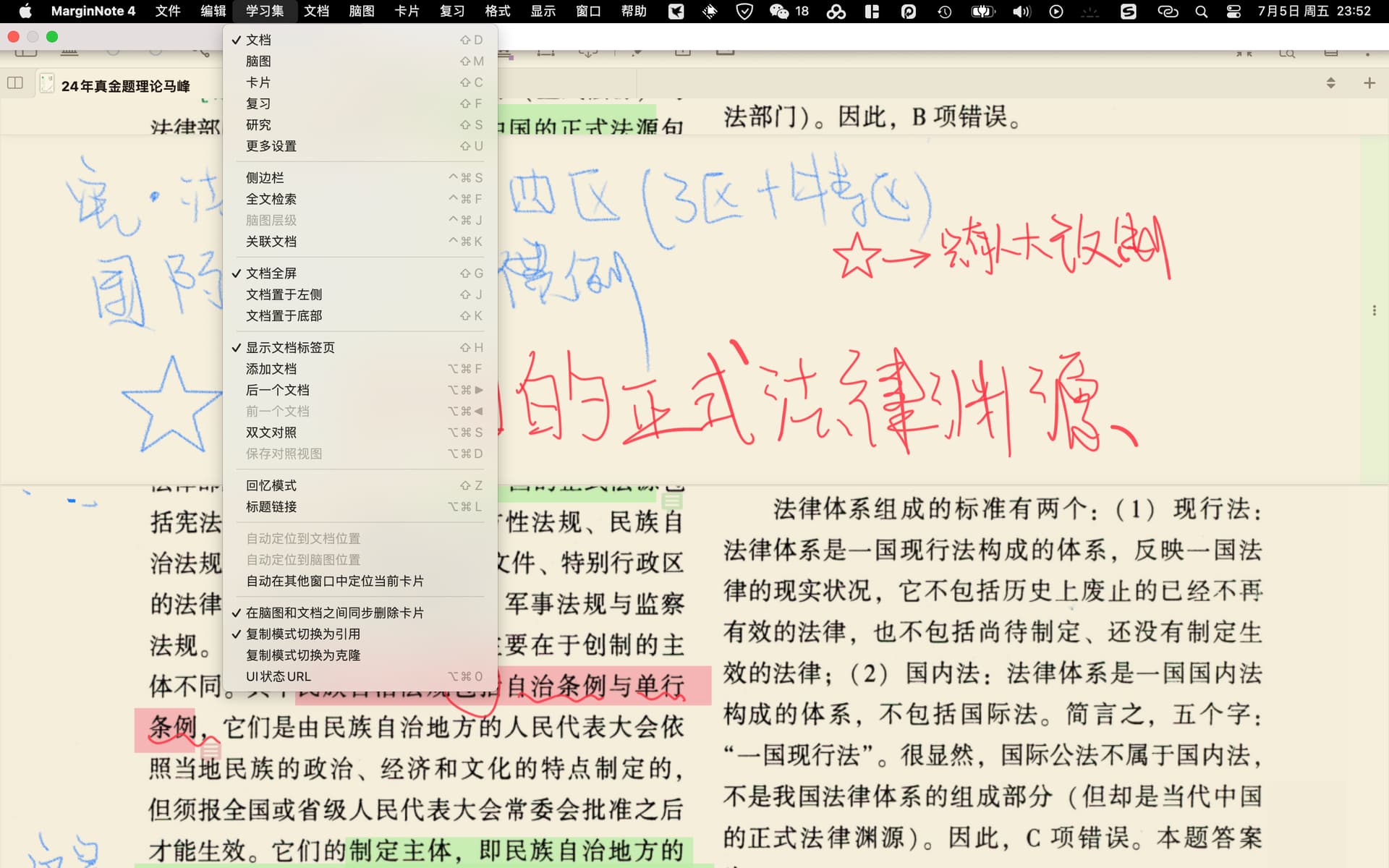
Task: Click the layout grid menu bar icon
Action: click(872, 11)
